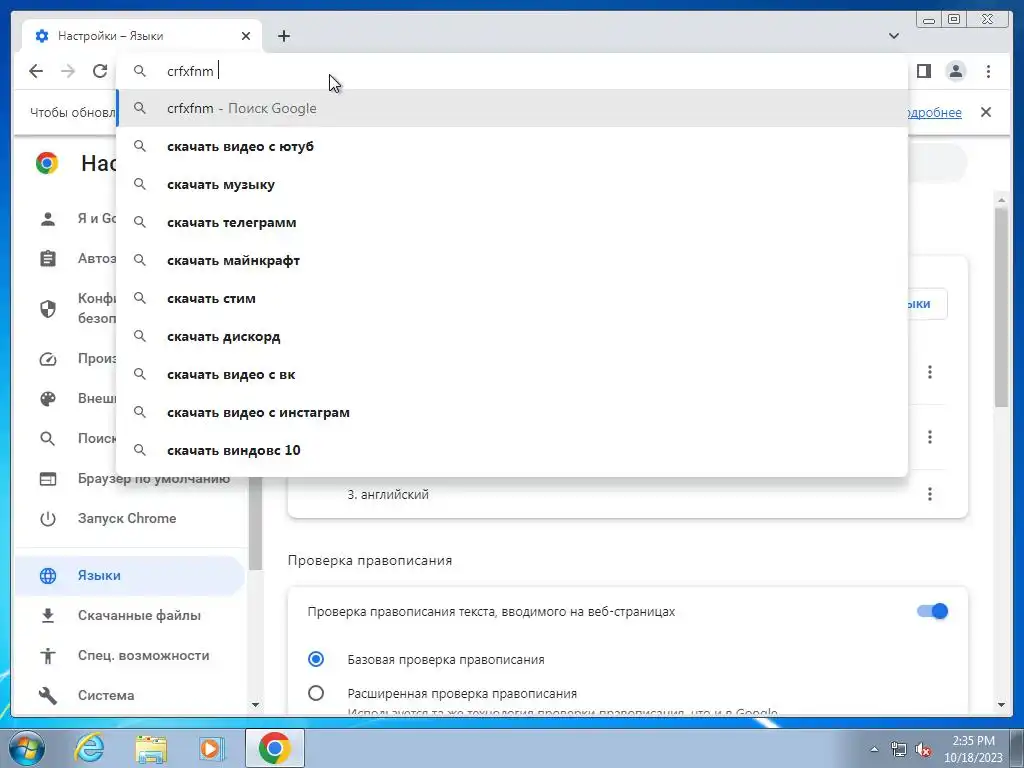Click the Chrome taskbar button
1024x768 pixels.
point(275,748)
